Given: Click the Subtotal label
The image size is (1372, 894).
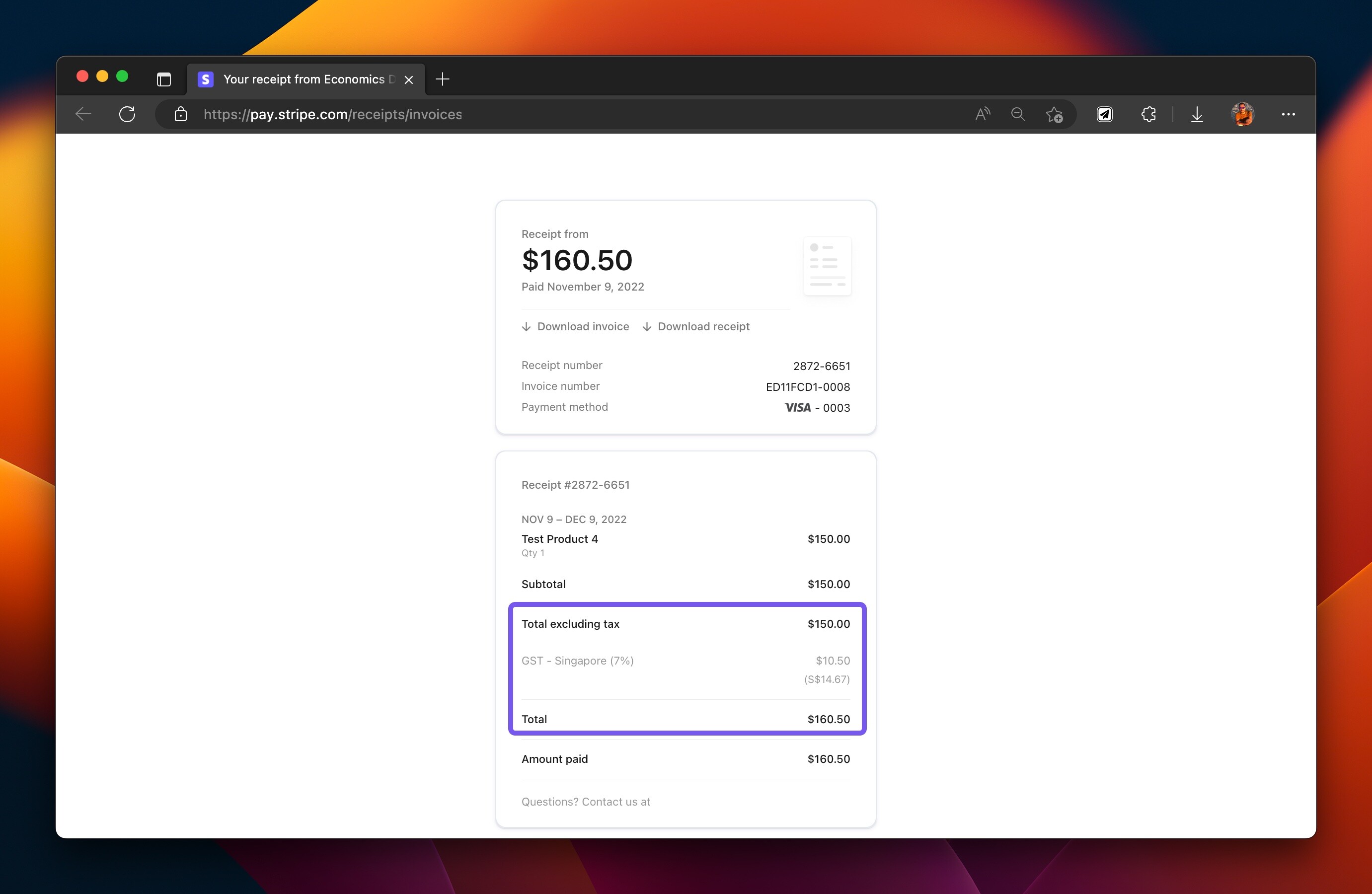Looking at the screenshot, I should 543,584.
